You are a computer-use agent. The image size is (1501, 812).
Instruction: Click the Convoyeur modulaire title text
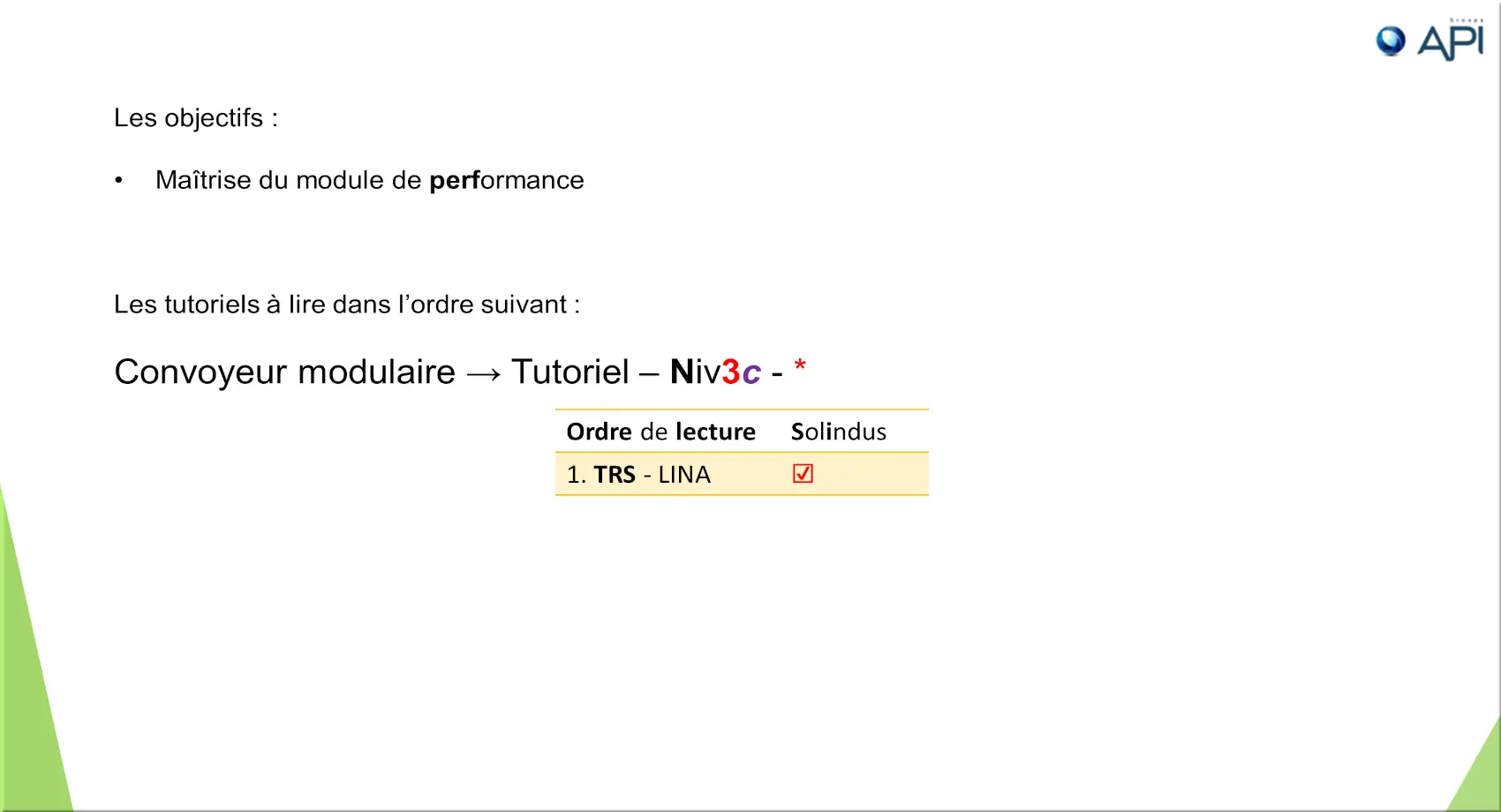[x=284, y=372]
